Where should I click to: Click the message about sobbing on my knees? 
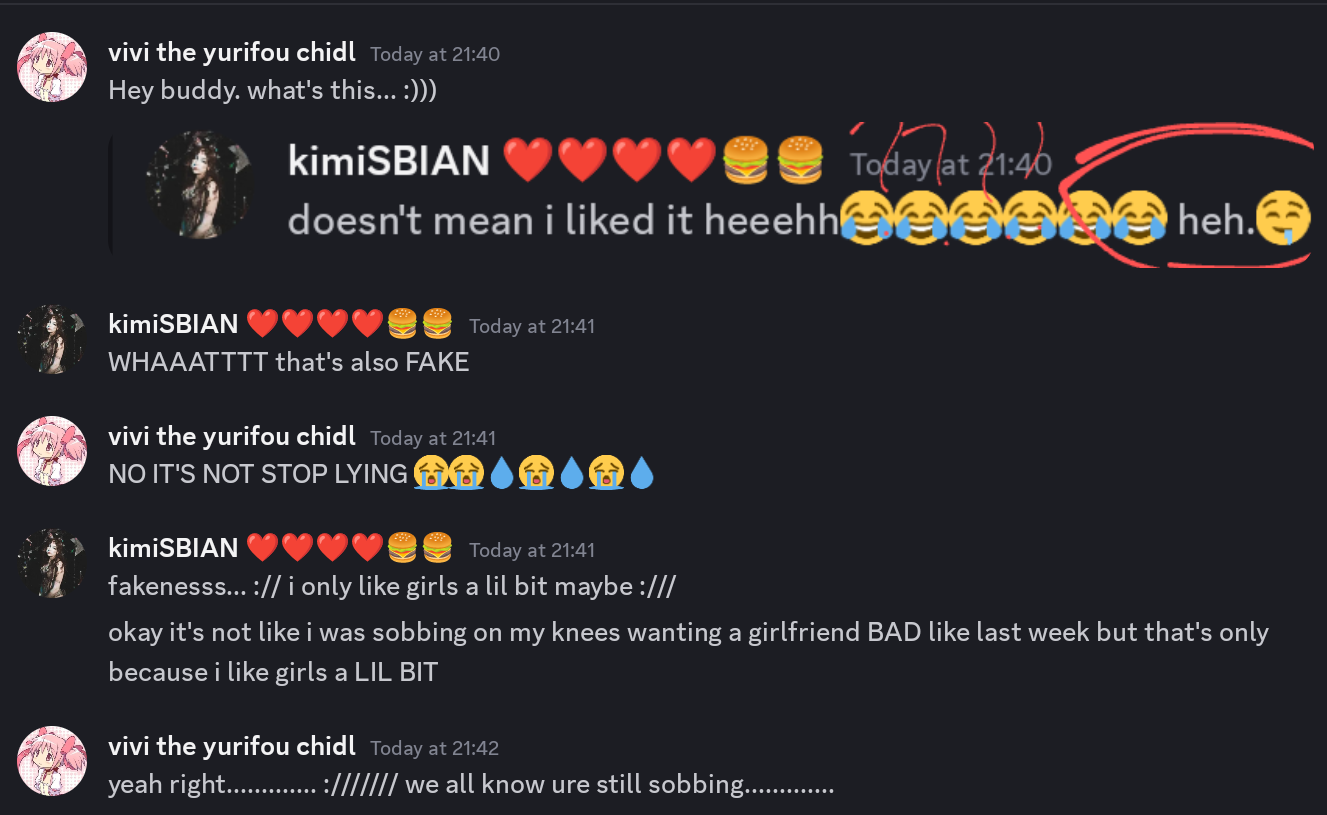(688, 652)
